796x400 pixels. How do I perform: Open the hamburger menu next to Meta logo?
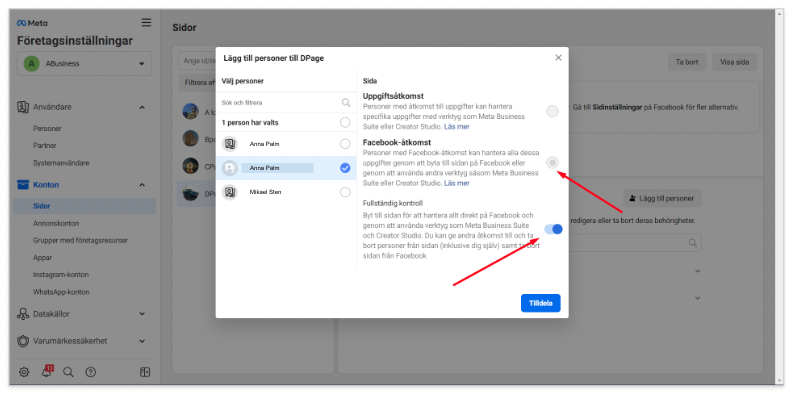coord(146,22)
